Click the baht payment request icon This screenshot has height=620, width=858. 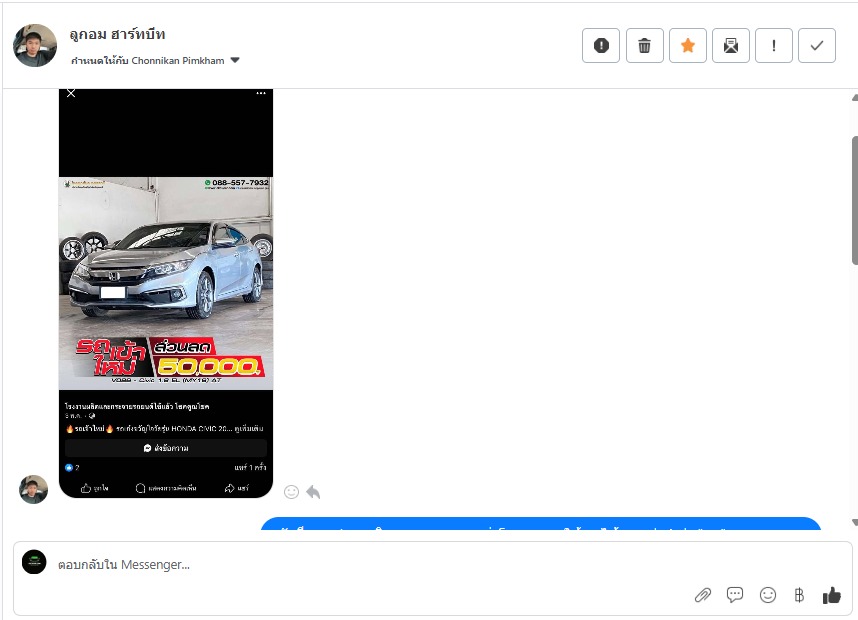[799, 595]
